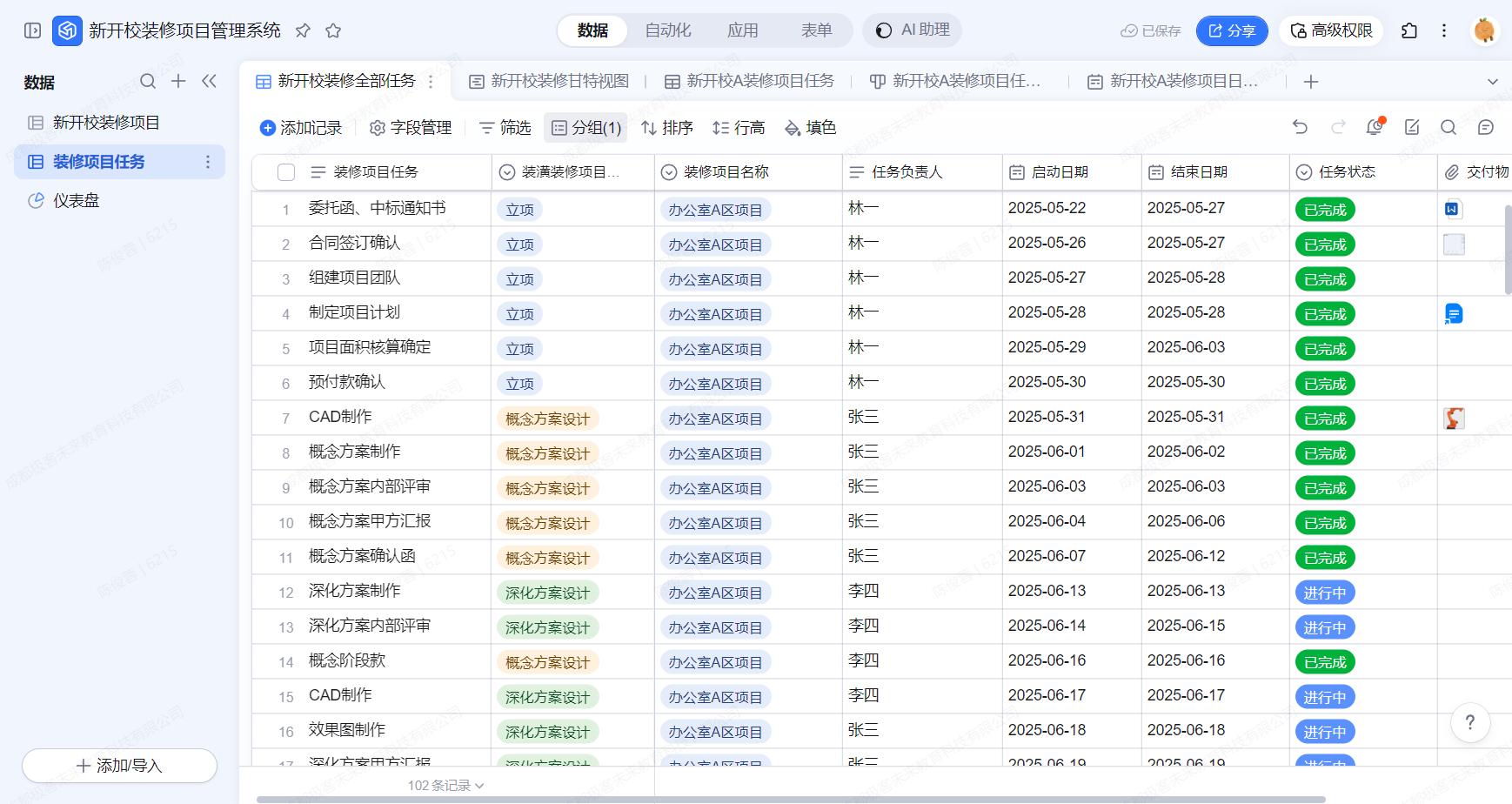This screenshot has width=1512, height=804.
Task: Expand the 102条记录 record count dropdown
Action: coord(445,785)
